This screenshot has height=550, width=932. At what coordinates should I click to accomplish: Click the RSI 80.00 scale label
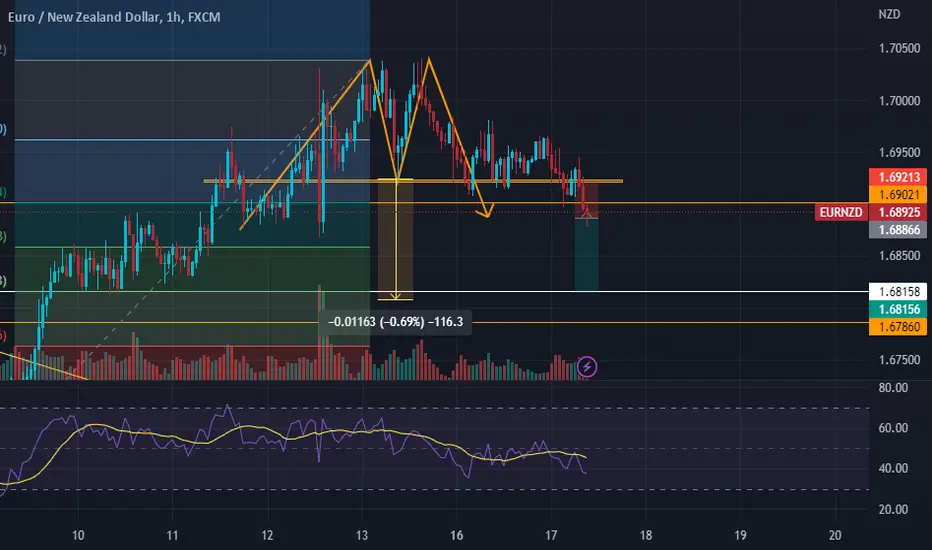pos(893,388)
